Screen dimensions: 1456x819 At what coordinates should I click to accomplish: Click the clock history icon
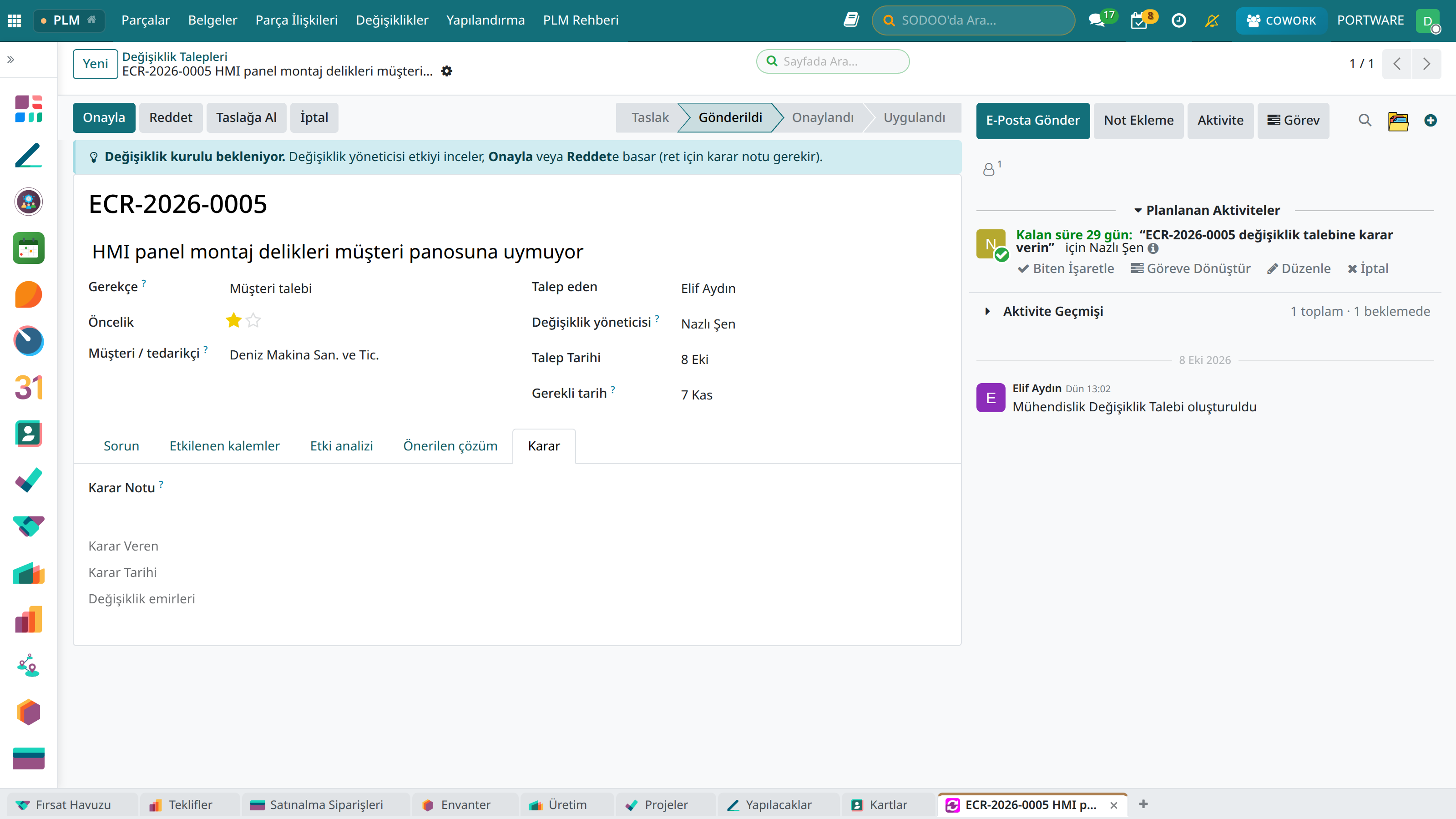(x=1178, y=20)
